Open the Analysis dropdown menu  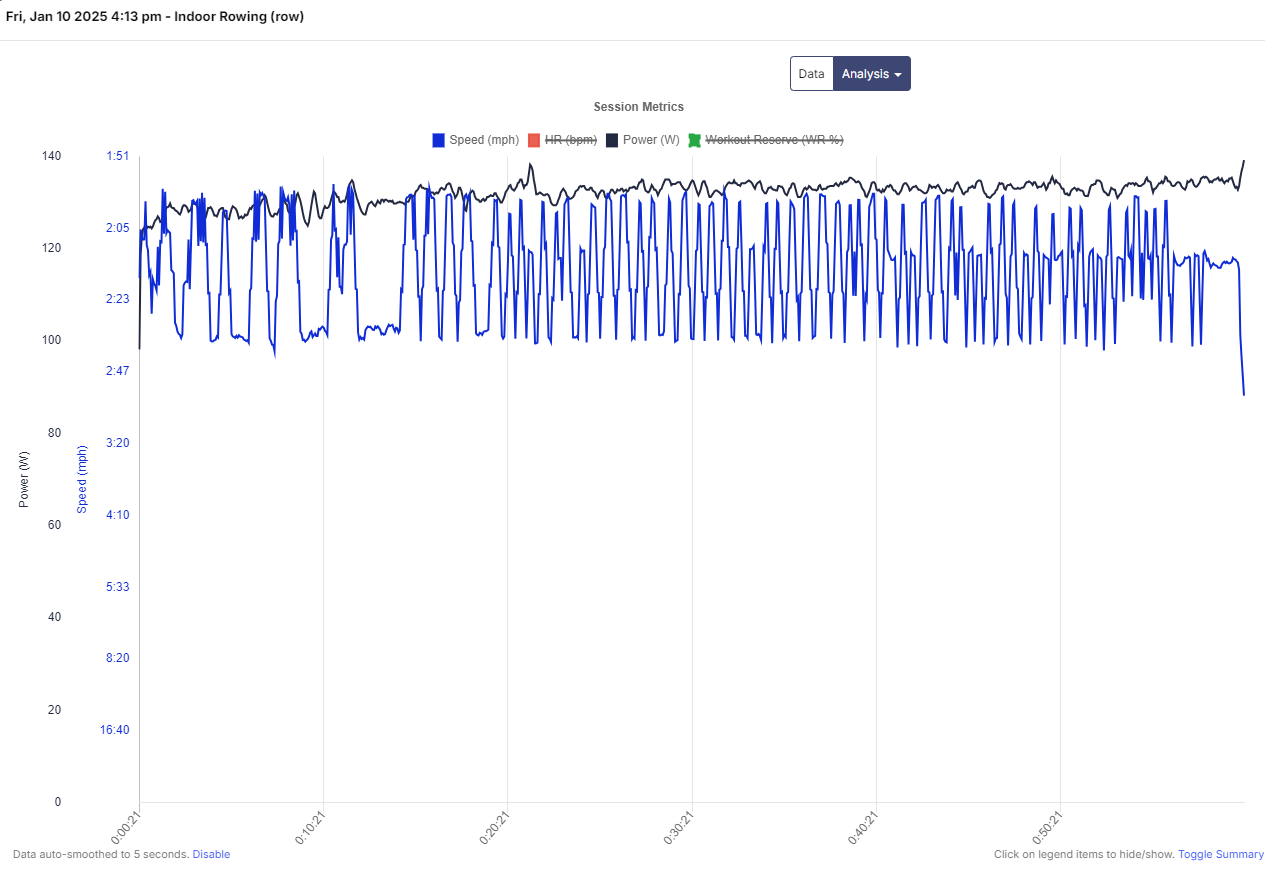tap(872, 74)
